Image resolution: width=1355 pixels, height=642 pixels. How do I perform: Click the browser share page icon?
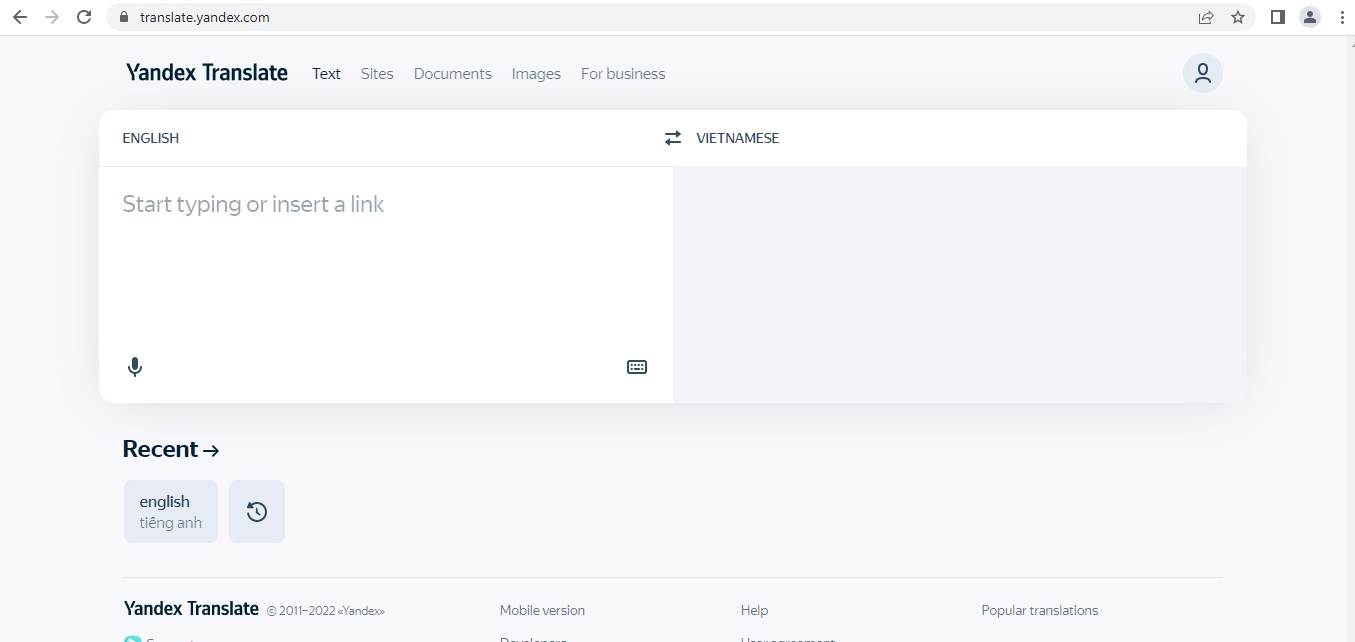tap(1206, 17)
